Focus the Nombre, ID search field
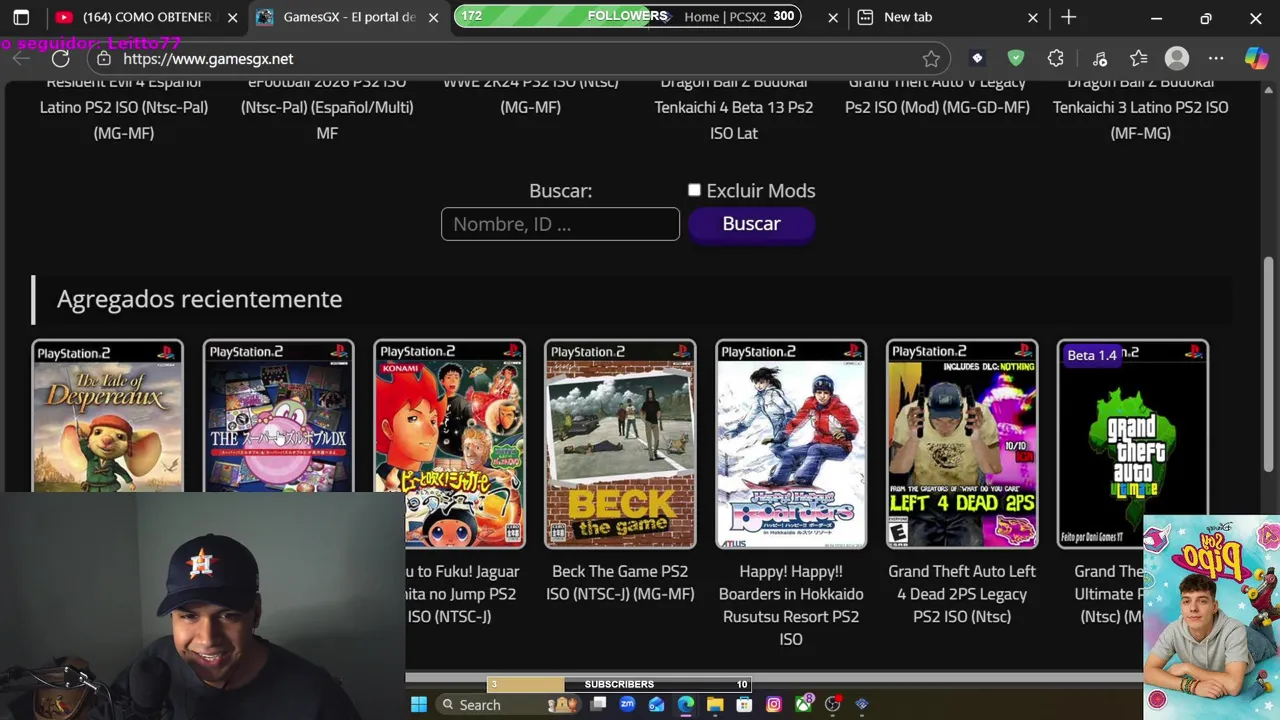Image resolution: width=1280 pixels, height=720 pixels. pos(560,224)
